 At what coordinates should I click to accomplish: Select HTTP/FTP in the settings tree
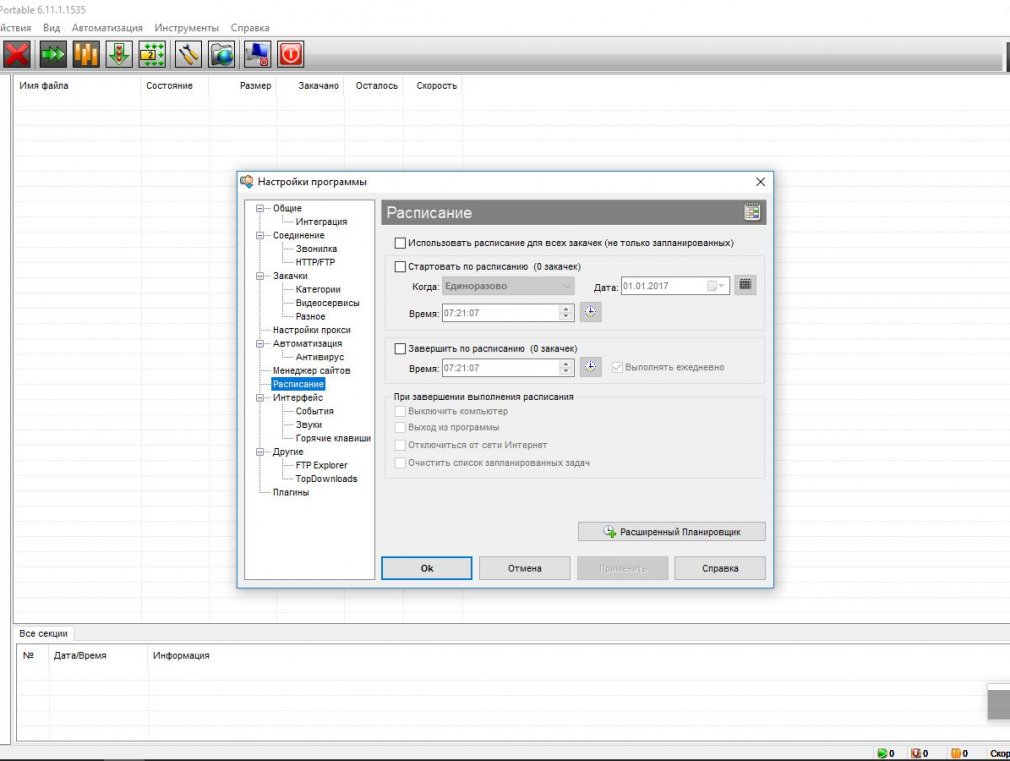[315, 262]
